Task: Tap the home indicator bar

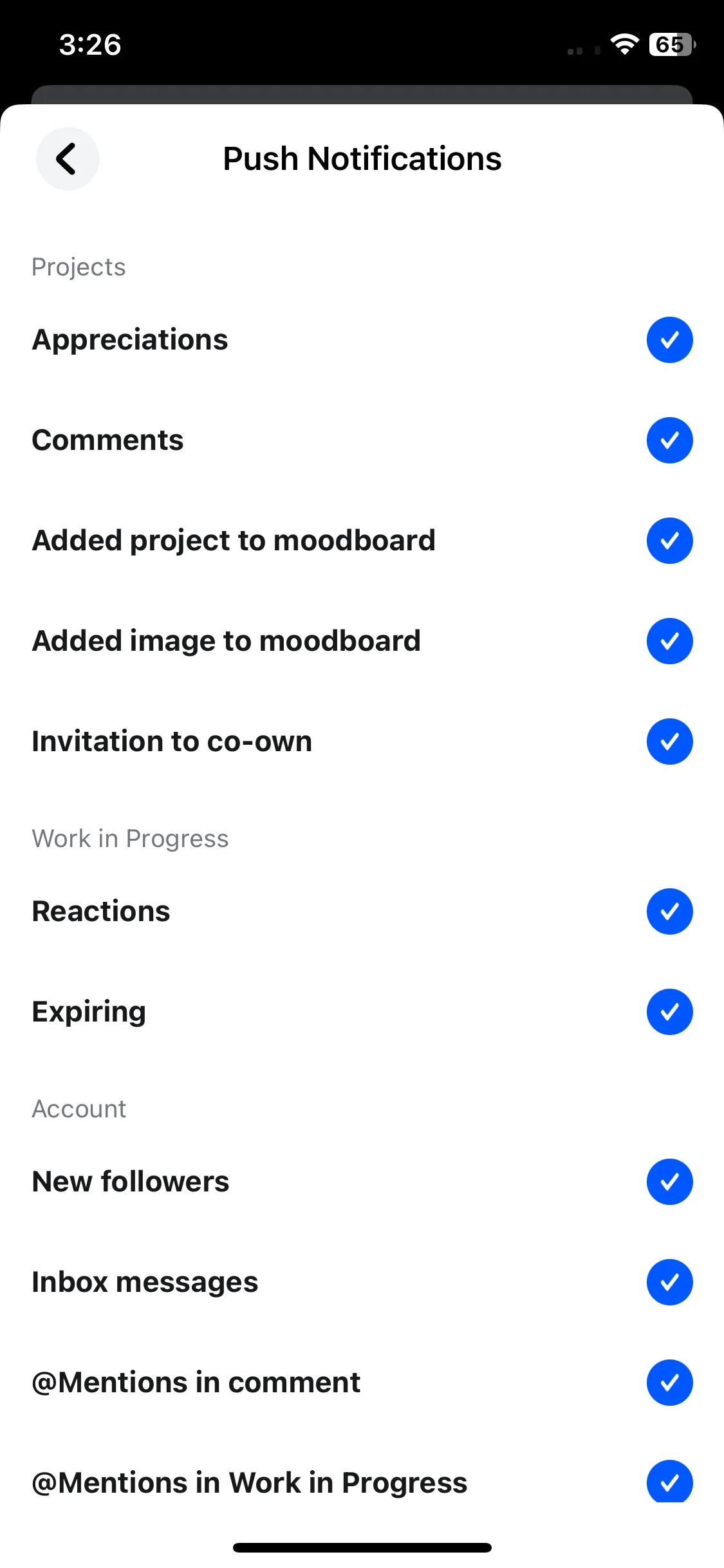Action: pos(362,1547)
